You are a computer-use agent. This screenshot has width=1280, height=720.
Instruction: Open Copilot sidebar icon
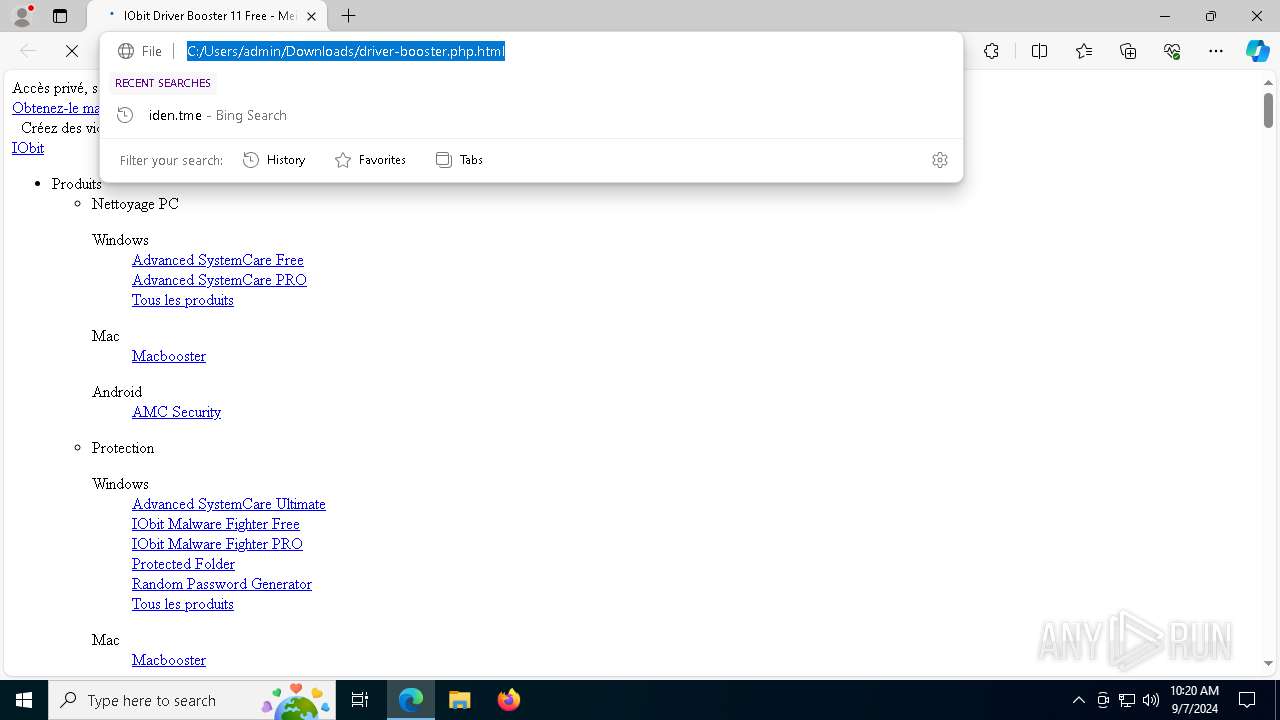[1257, 51]
